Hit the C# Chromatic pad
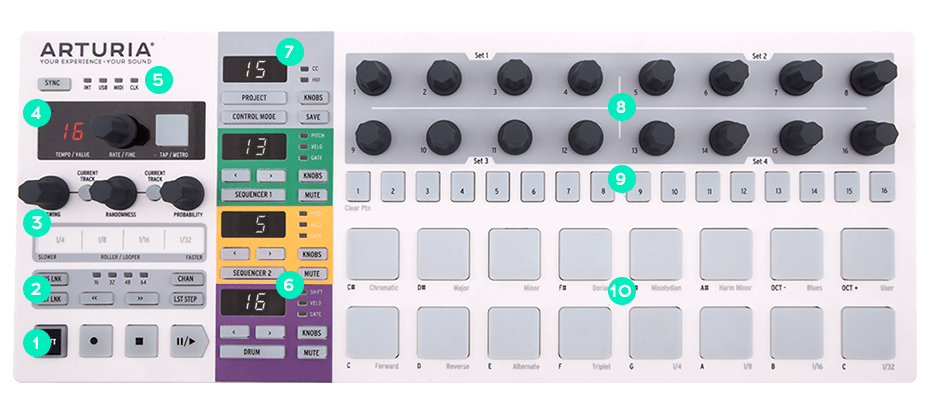This screenshot has width=936, height=417. coord(373,255)
